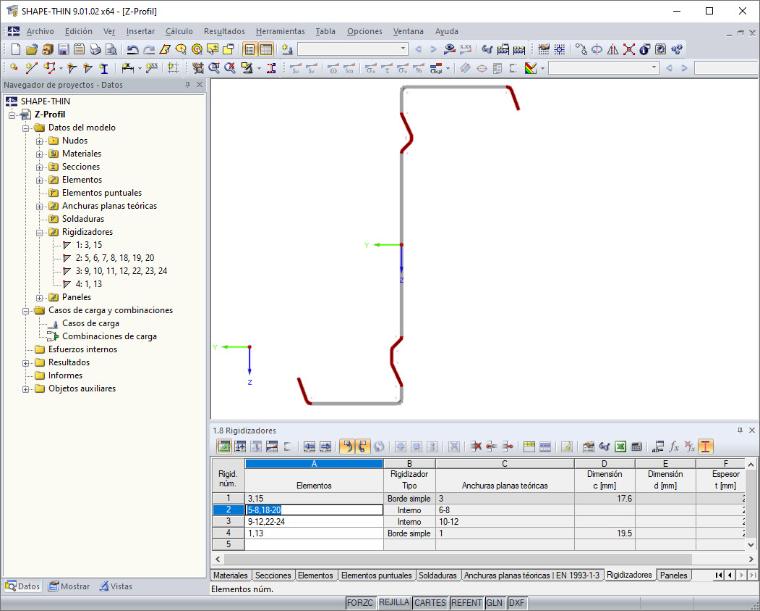Select 'Combinaciones de carga' in the tree
The height and width of the screenshot is (611, 760).
point(109,336)
